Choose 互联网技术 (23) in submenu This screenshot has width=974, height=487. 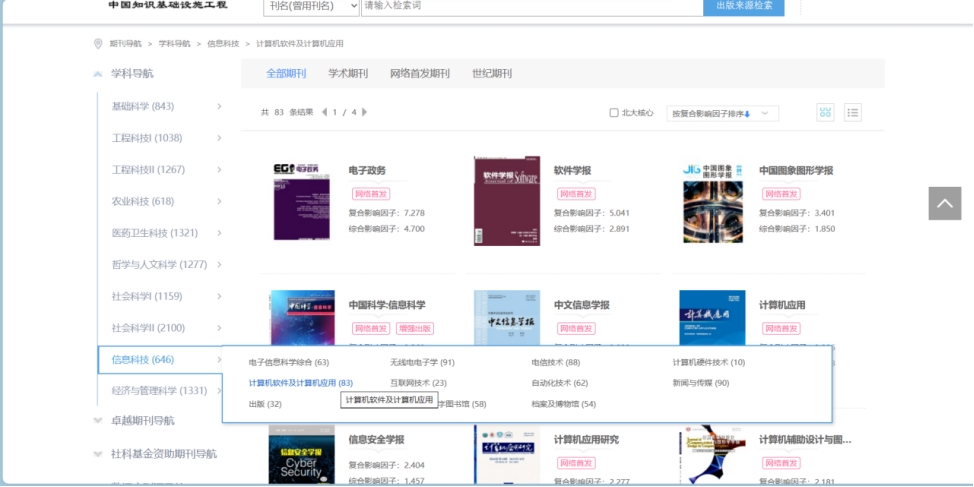click(418, 383)
